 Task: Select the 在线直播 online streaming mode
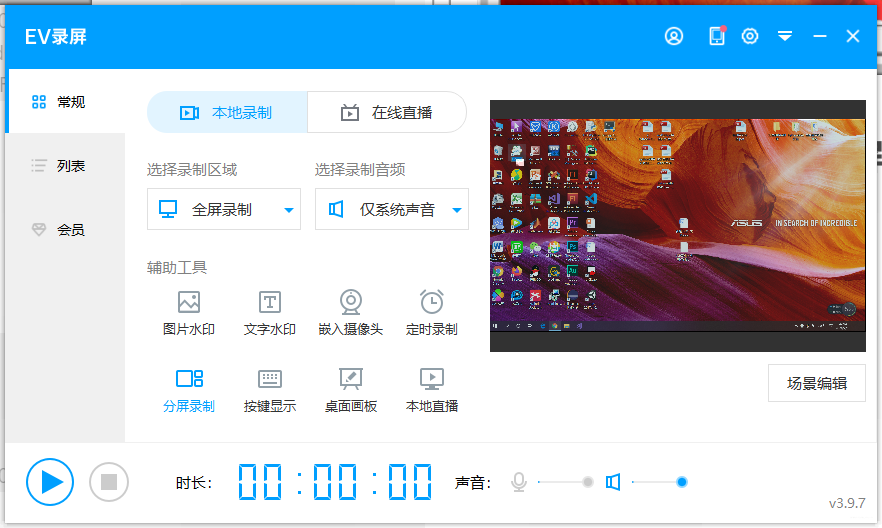coord(387,112)
